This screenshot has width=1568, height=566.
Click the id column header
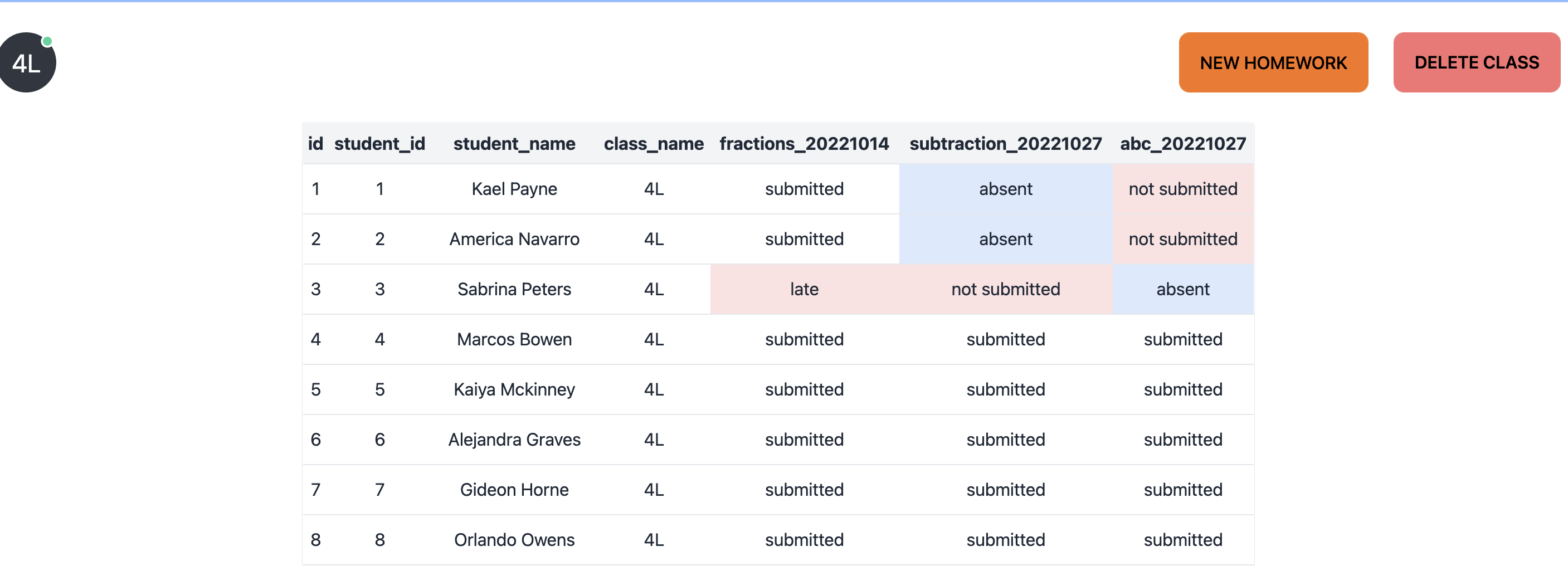pos(315,144)
